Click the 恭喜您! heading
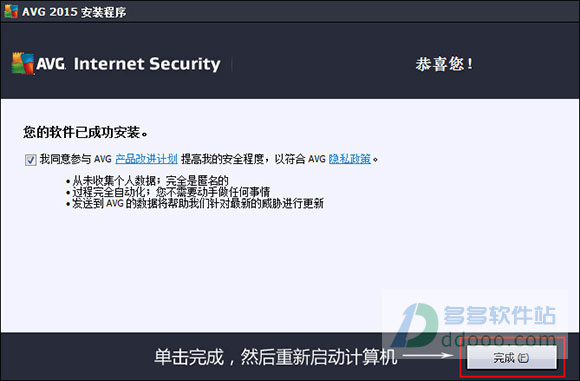The width and height of the screenshot is (580, 381). coord(444,64)
